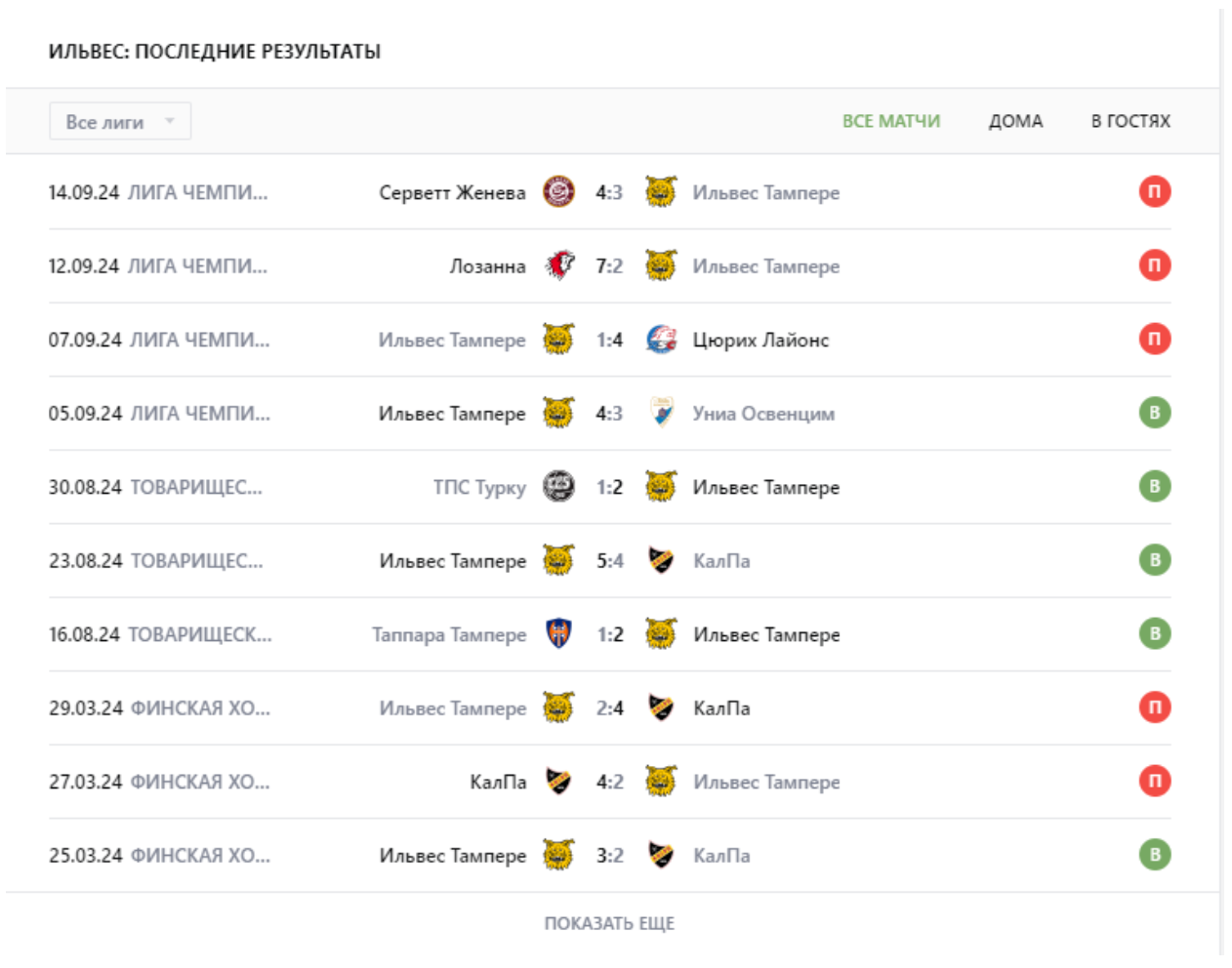Click KalPa logo in the 23.08.24 match
Viewport: 1232px width, 968px height.
click(x=661, y=560)
